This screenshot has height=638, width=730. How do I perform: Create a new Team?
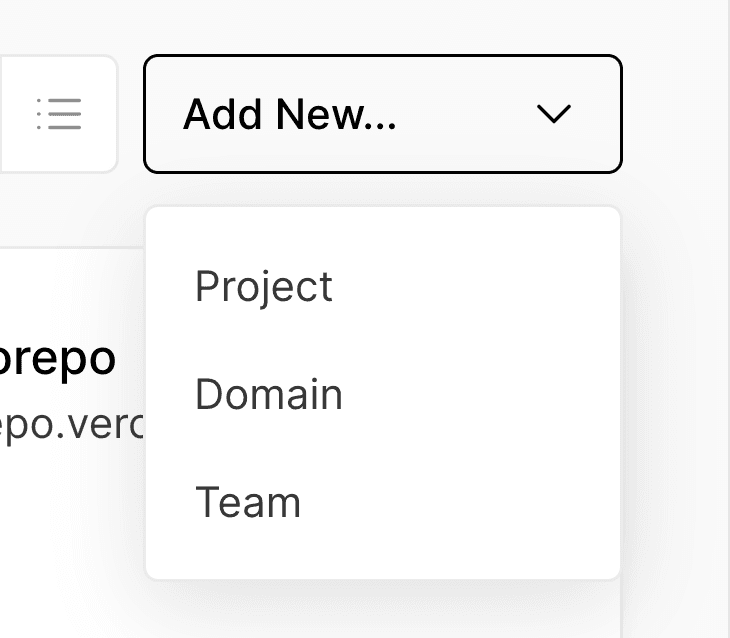click(248, 502)
